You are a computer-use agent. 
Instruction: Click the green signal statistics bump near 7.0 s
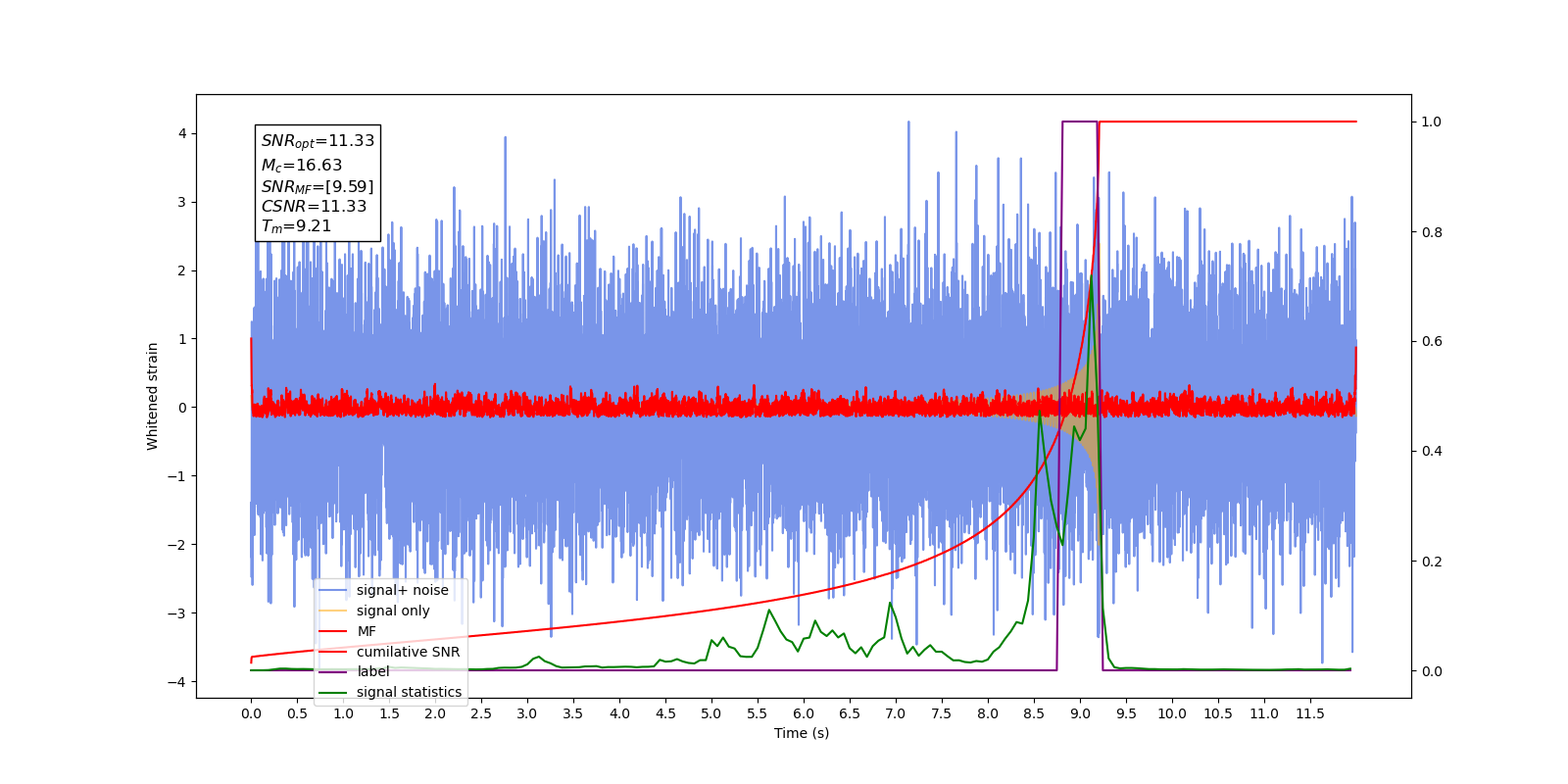(x=891, y=604)
